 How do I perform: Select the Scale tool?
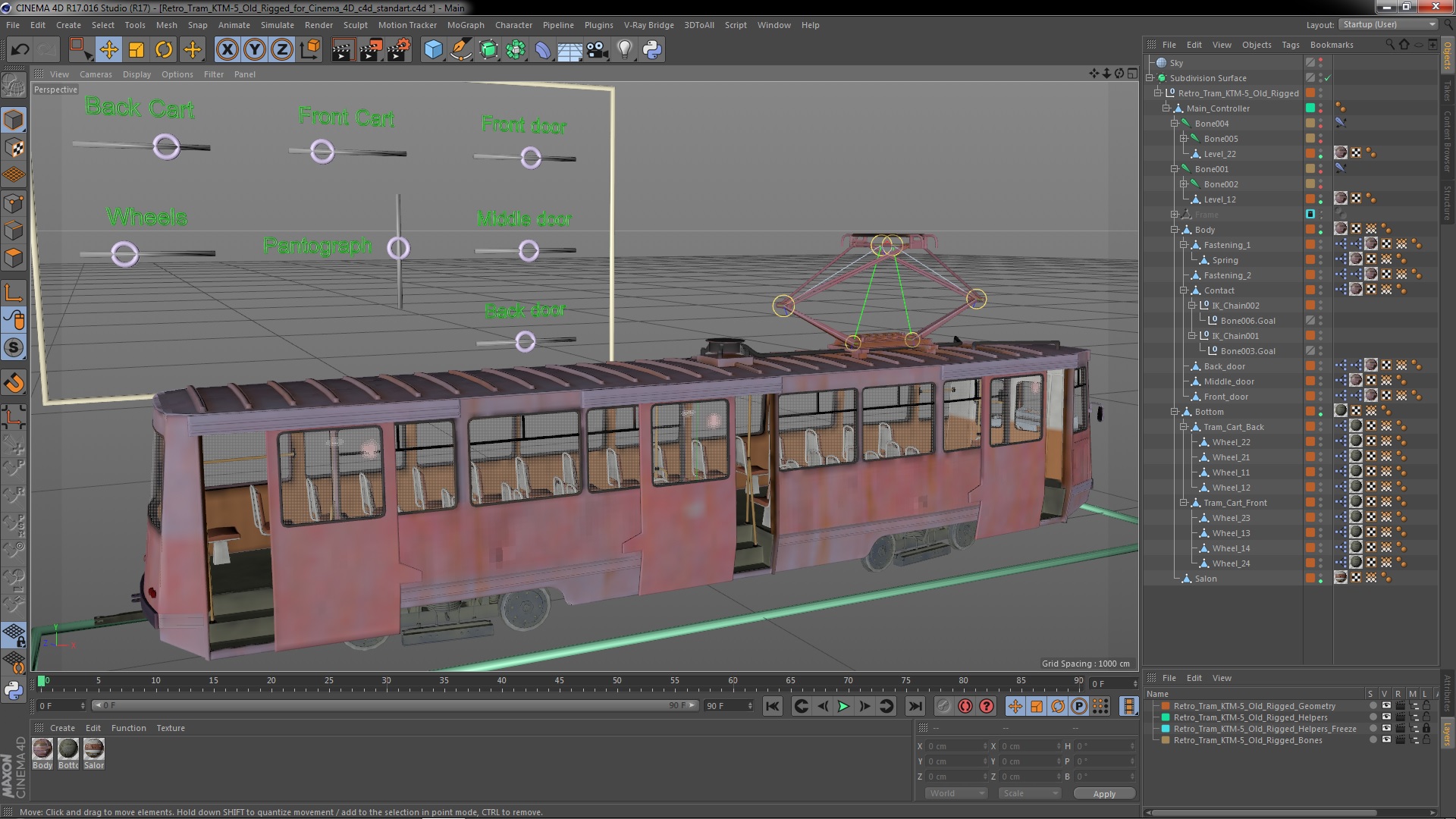tap(136, 50)
